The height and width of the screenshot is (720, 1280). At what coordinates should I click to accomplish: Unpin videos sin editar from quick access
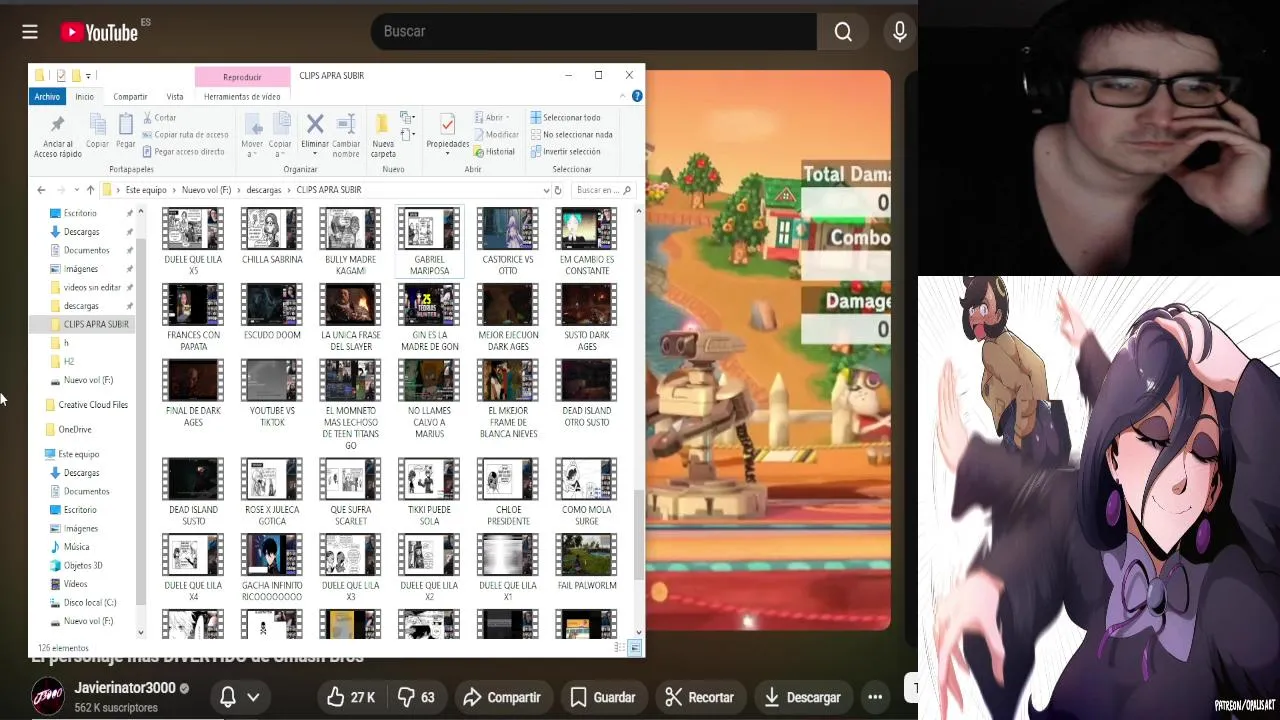pyautogui.click(x=129, y=287)
